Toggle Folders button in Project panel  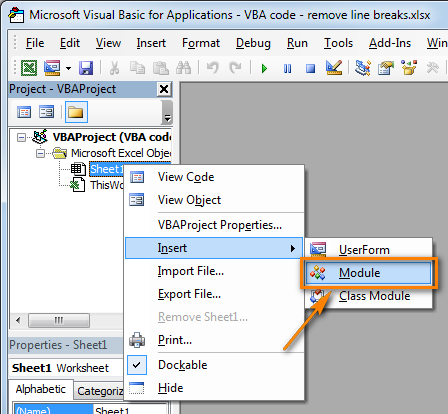pyautogui.click(x=76, y=112)
